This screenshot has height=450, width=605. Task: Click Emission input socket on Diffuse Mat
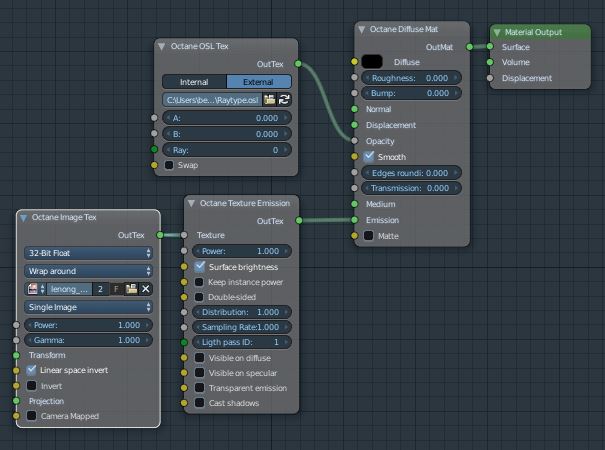[355, 220]
